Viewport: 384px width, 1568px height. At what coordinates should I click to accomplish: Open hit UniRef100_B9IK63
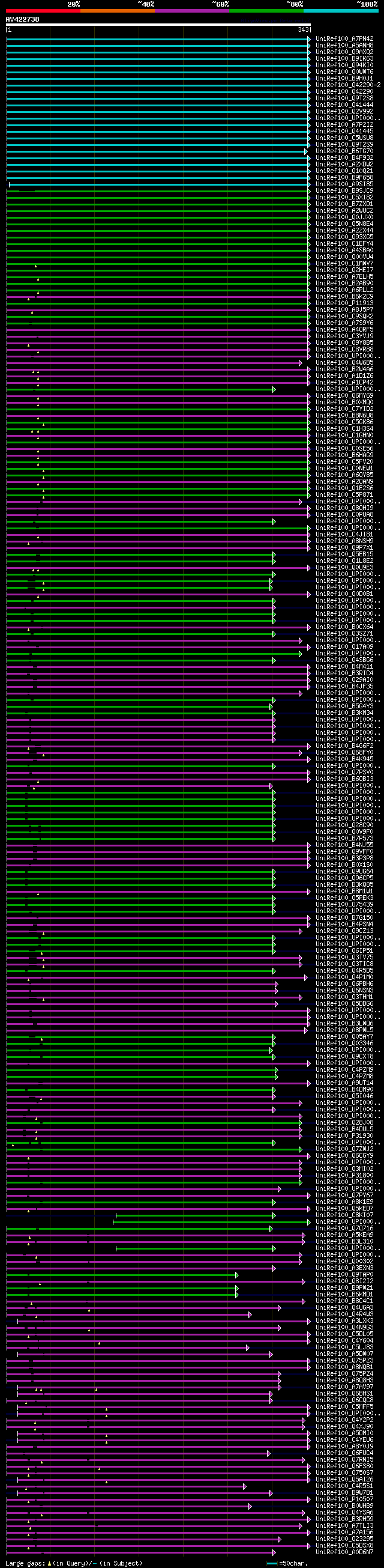click(344, 59)
